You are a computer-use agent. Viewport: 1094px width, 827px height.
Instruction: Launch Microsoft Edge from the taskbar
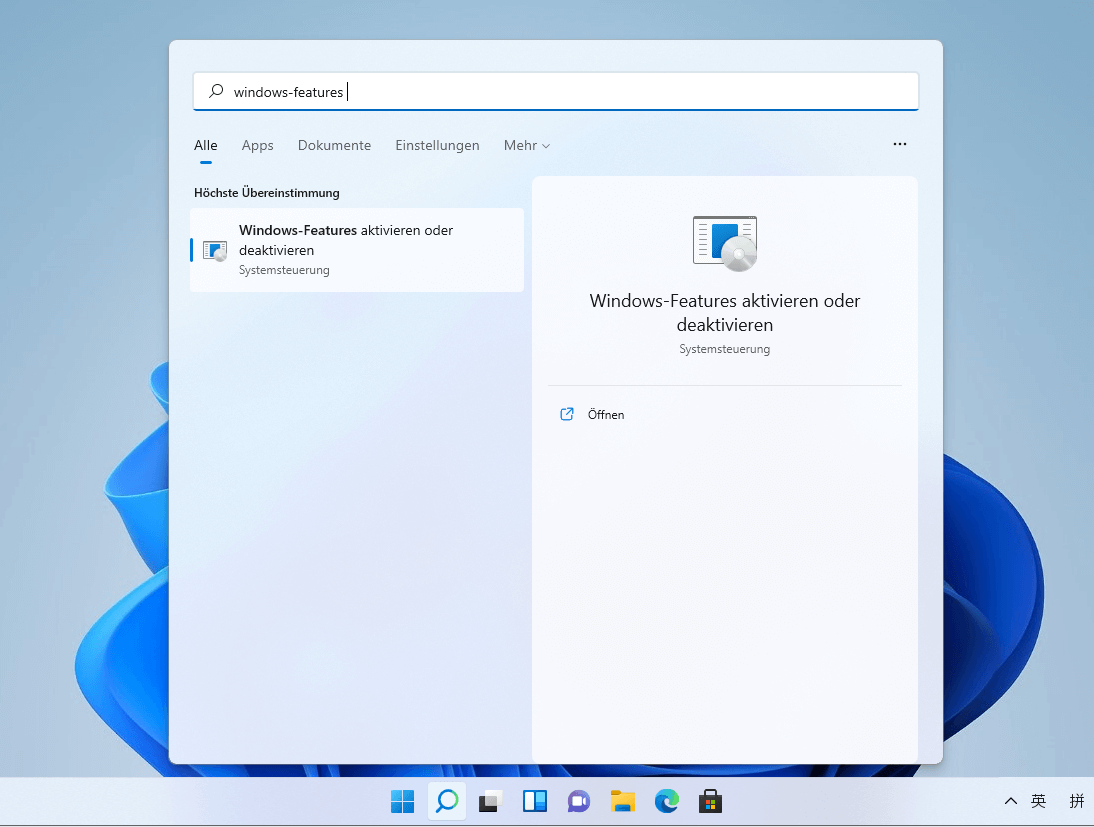(x=667, y=801)
